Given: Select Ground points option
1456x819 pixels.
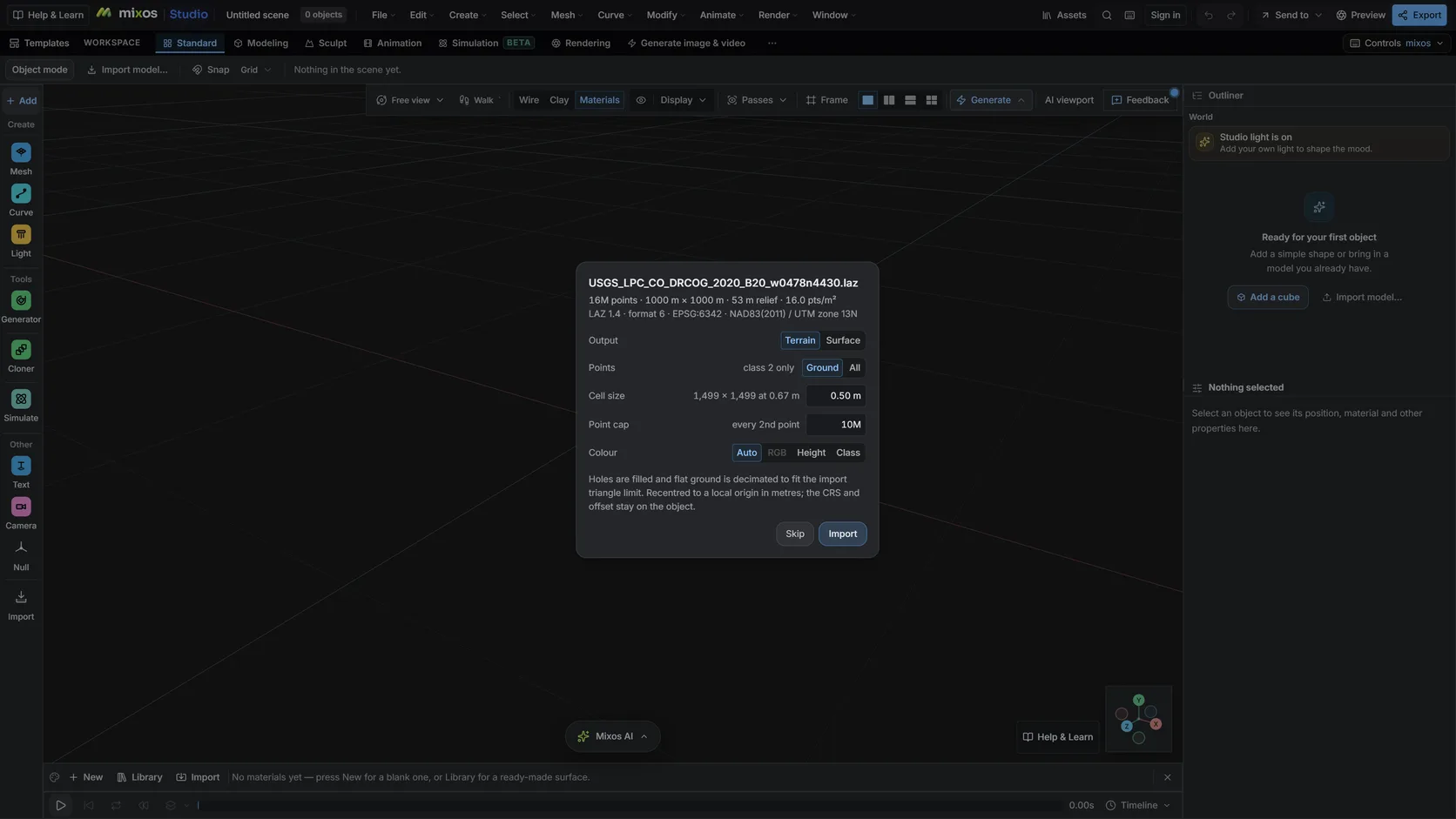Looking at the screenshot, I should click(x=822, y=367).
